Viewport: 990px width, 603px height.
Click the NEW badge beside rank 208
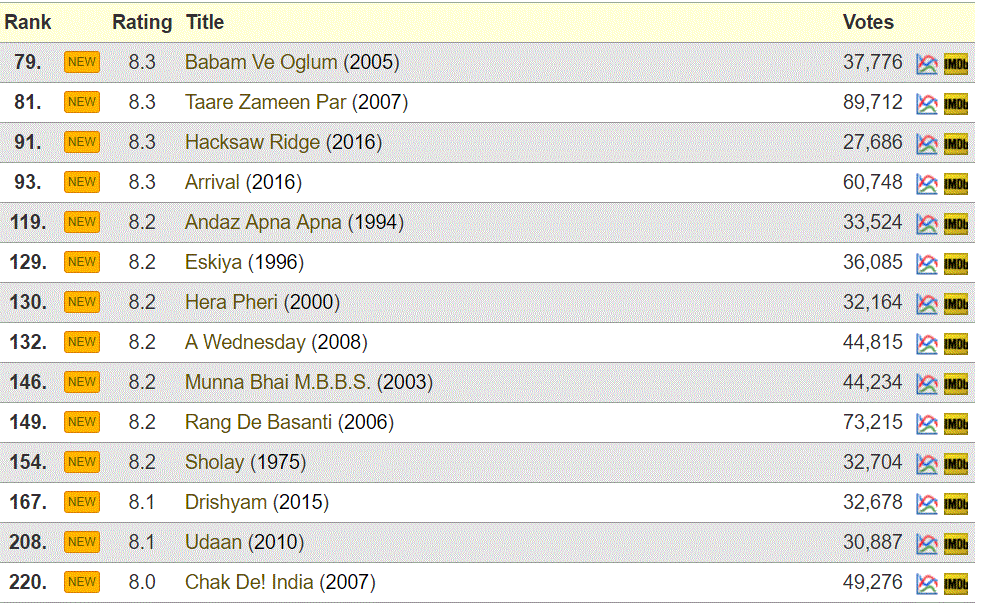82,542
